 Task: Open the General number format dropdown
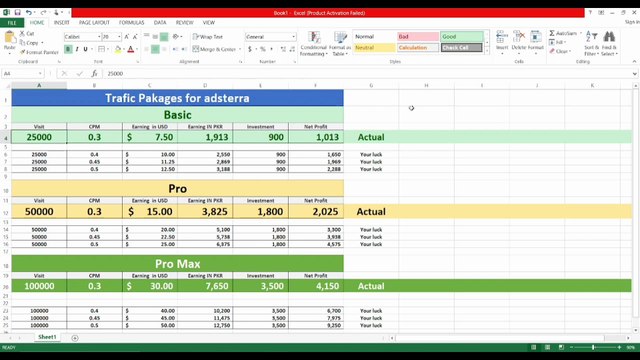tap(293, 37)
